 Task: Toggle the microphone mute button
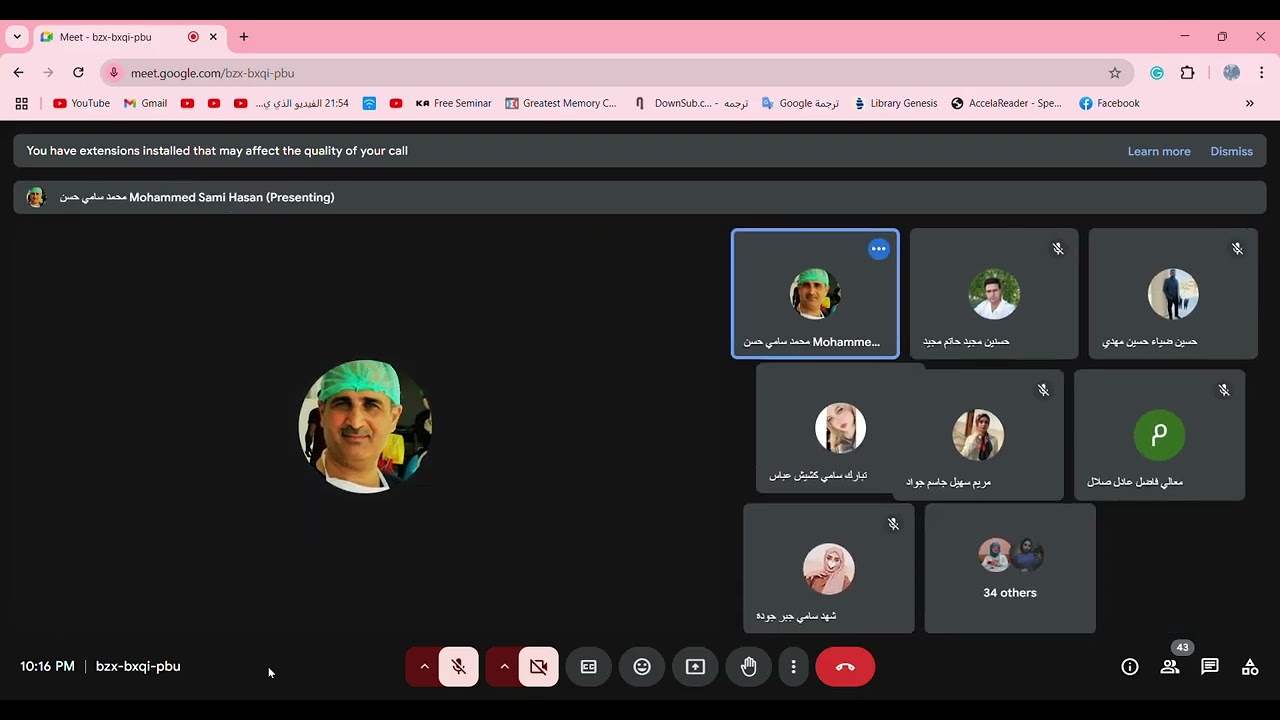[x=459, y=667]
